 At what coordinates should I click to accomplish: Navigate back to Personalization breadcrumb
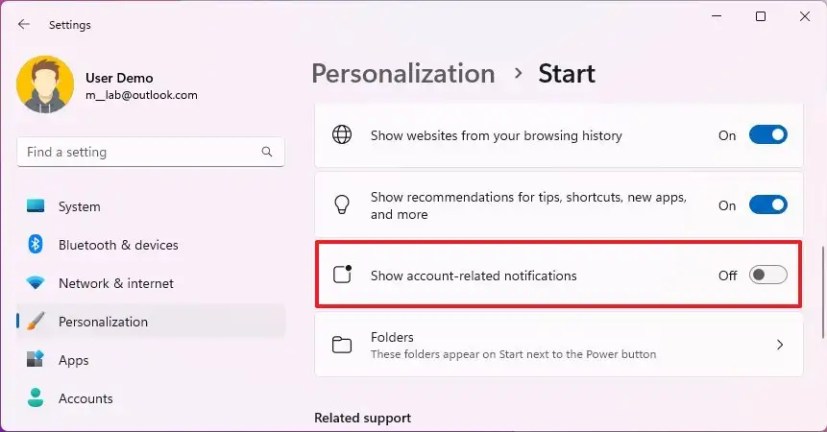pos(403,74)
